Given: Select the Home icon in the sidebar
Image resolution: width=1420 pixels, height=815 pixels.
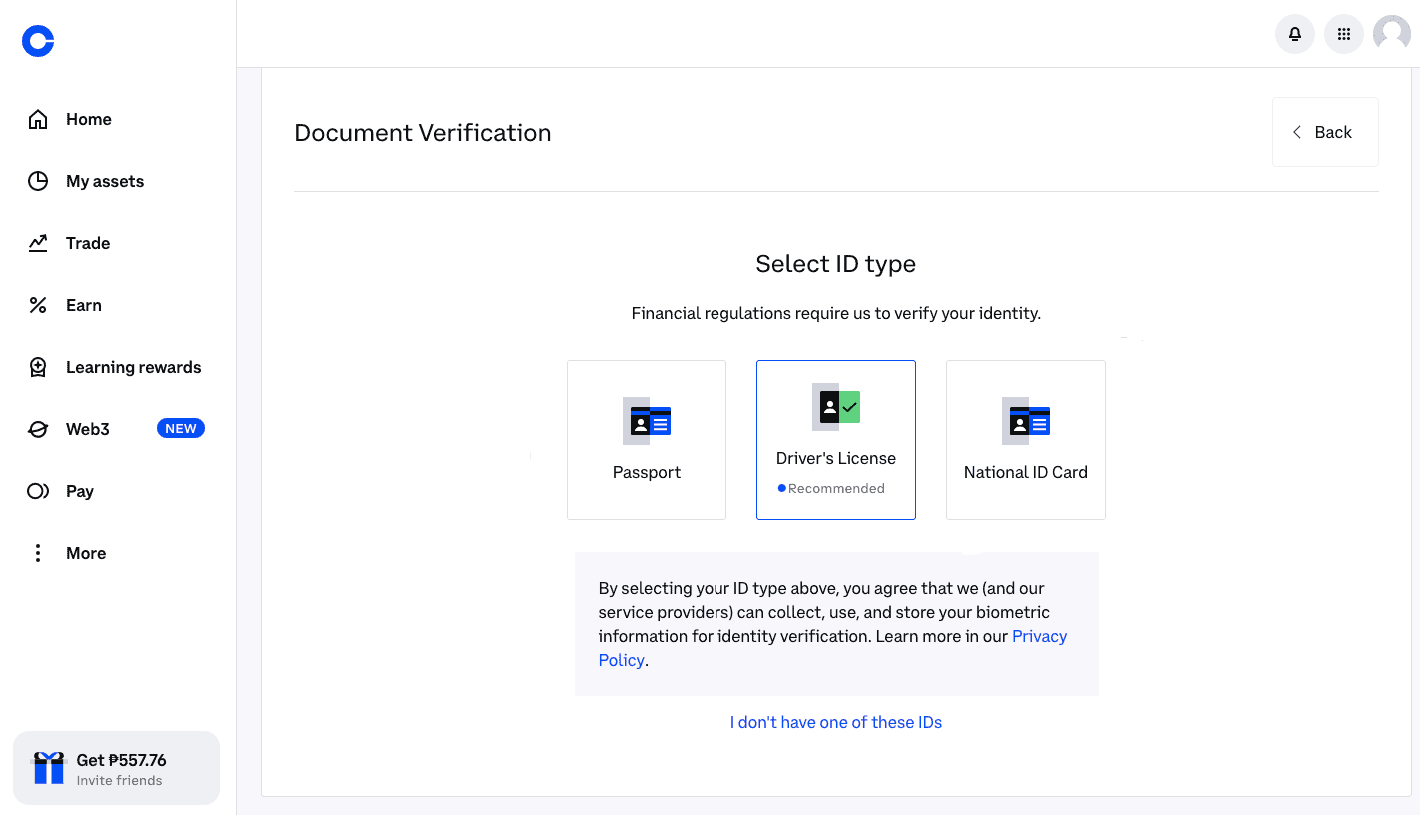Looking at the screenshot, I should [x=37, y=119].
